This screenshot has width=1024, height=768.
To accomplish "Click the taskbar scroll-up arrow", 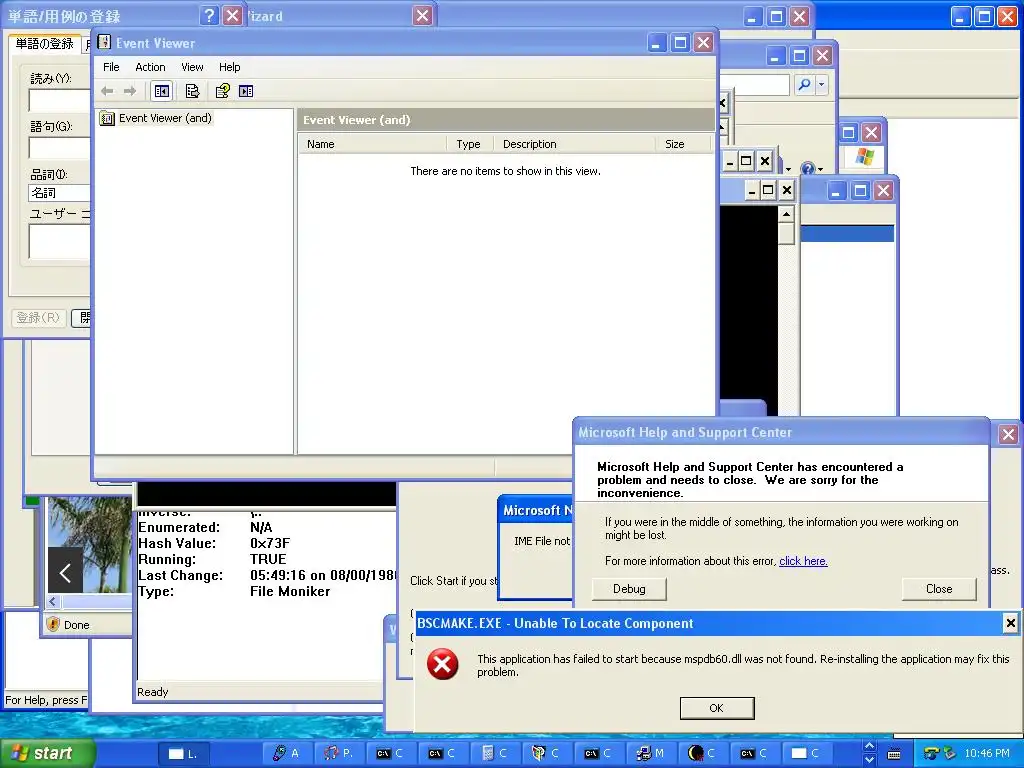I will coord(869,746).
